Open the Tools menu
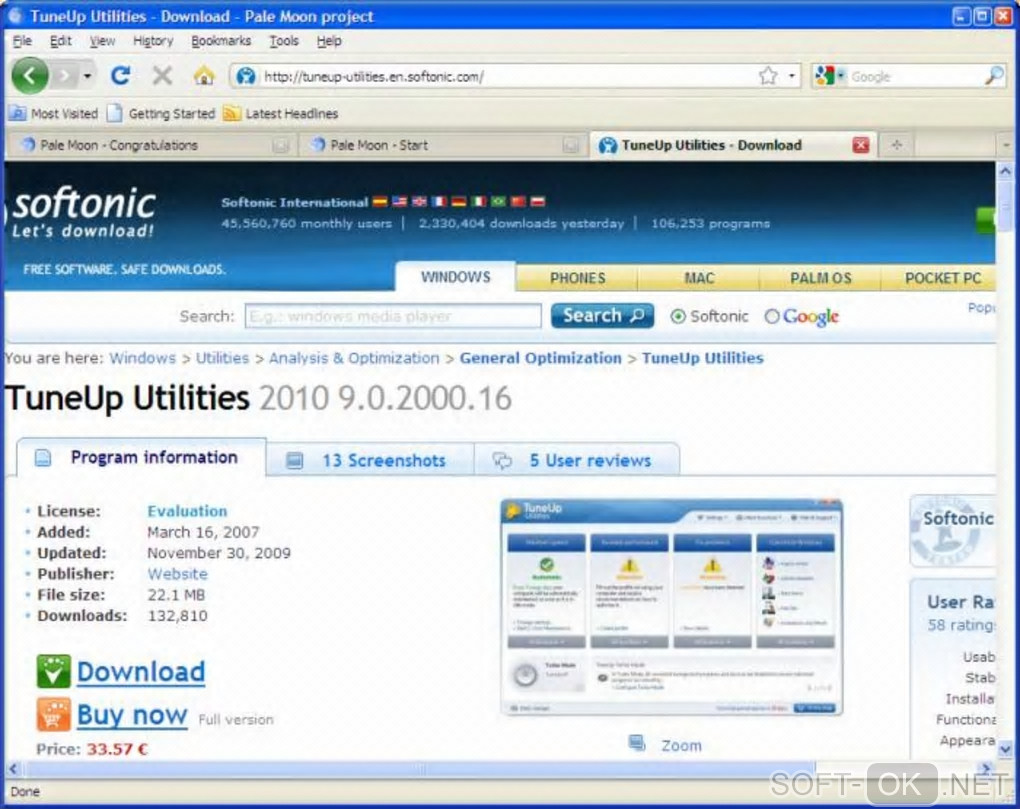This screenshot has width=1020, height=809. click(x=284, y=41)
